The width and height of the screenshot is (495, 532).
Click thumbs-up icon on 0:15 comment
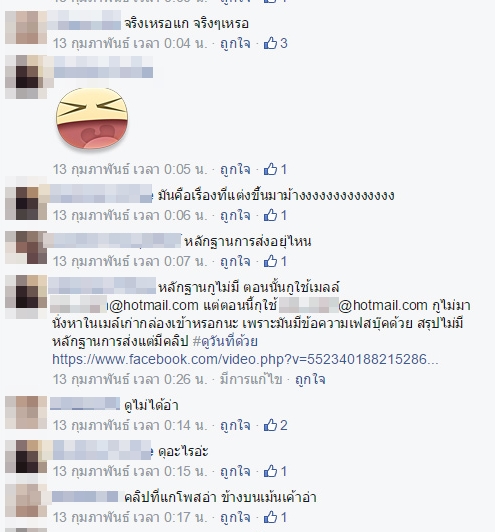point(270,471)
